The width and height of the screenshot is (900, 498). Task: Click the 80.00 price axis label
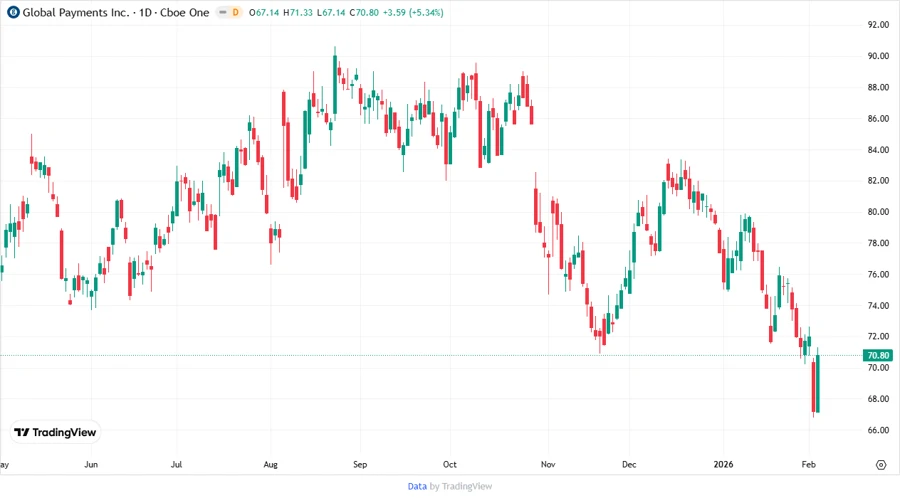pos(878,212)
